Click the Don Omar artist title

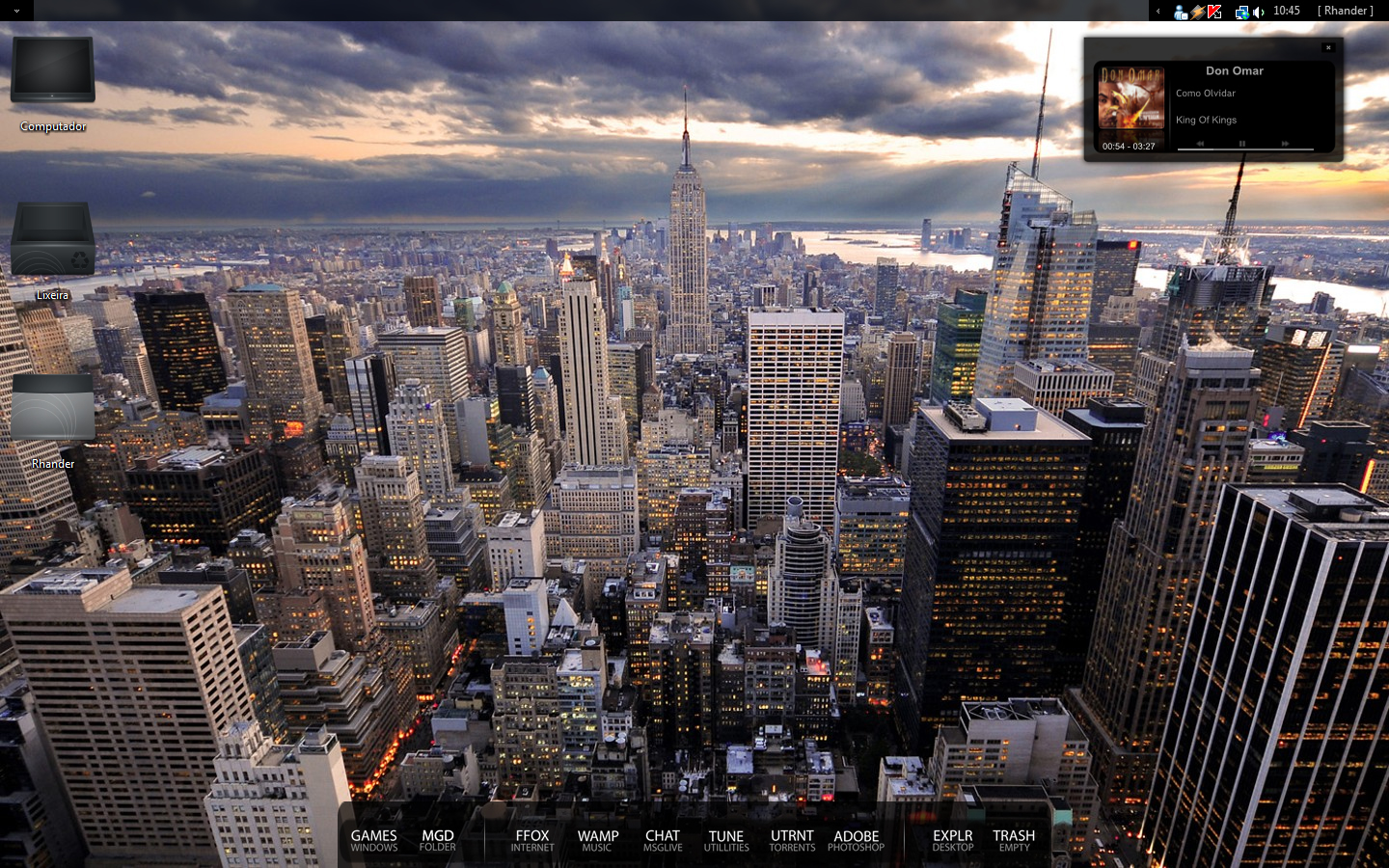1235,70
